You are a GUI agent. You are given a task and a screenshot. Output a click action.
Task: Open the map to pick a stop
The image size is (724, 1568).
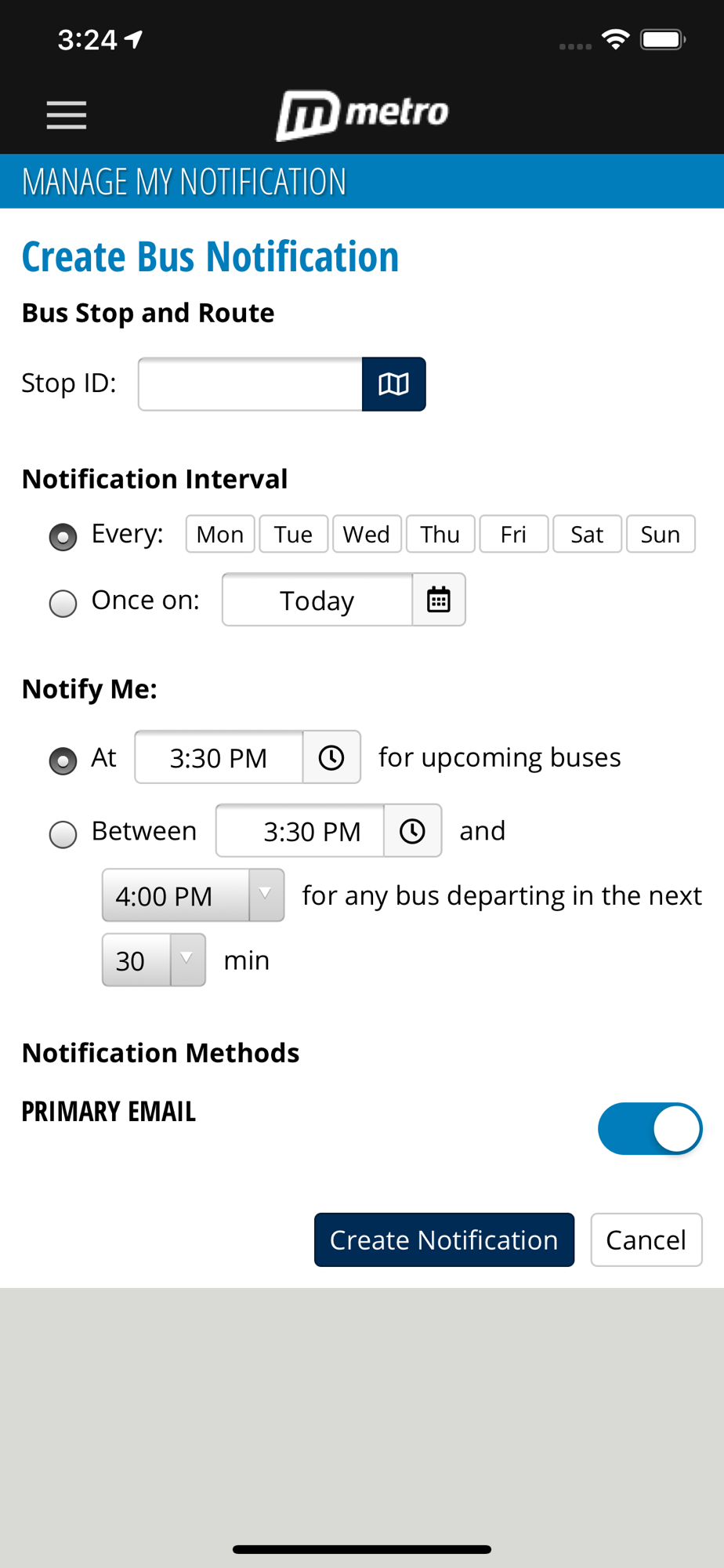point(393,384)
